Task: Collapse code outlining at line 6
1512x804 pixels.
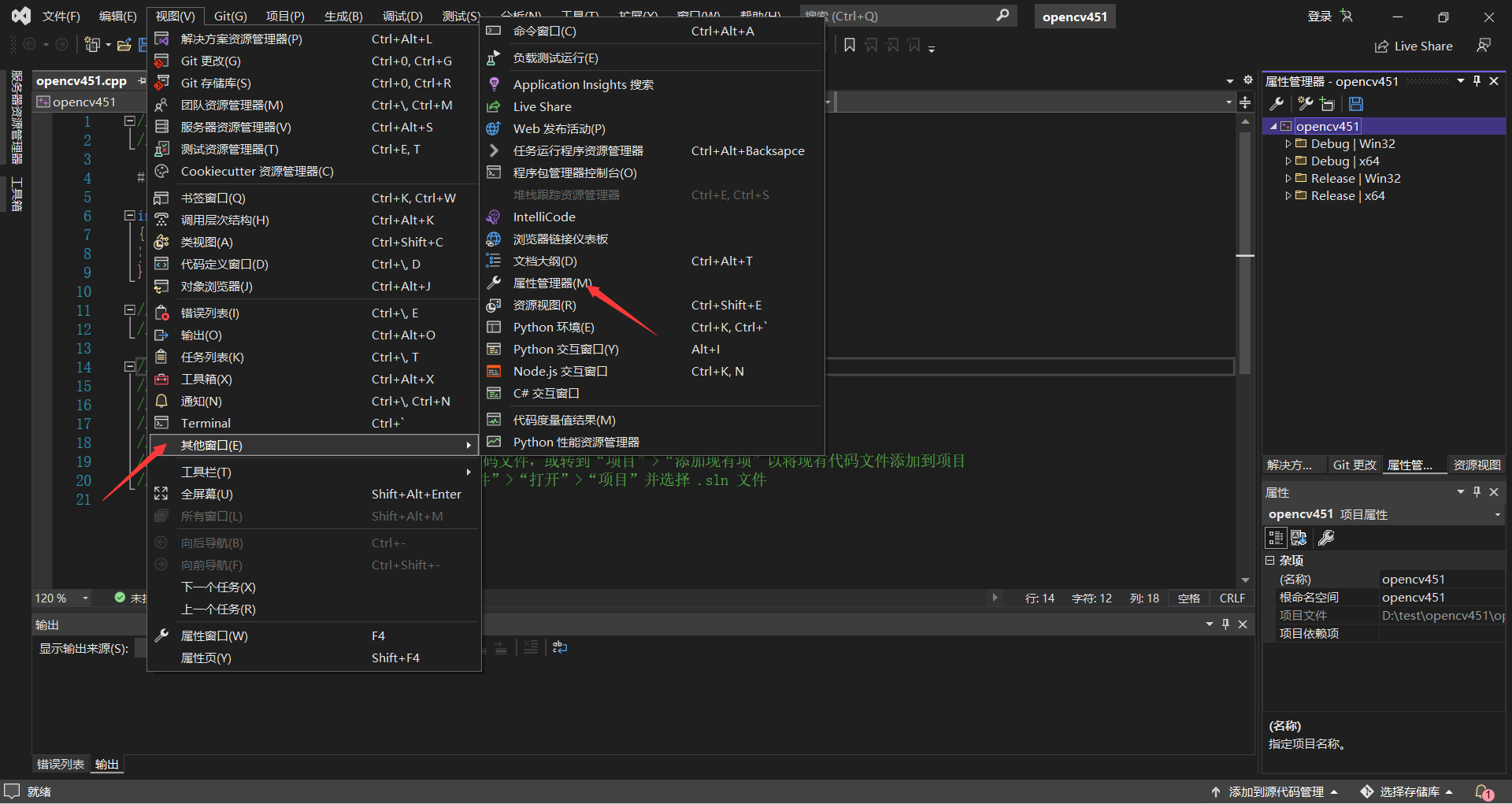Action: tap(130, 216)
